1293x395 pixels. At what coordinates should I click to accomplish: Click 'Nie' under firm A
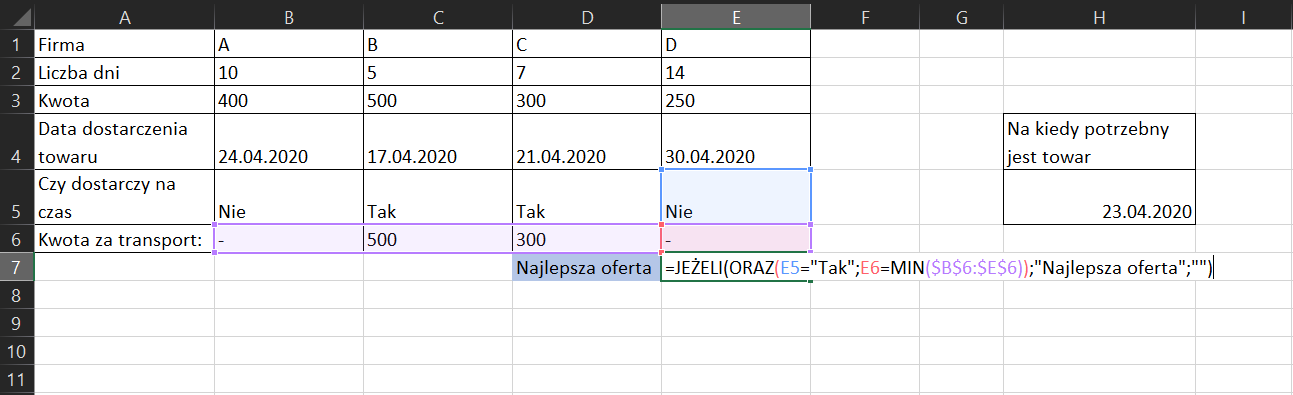[x=289, y=197]
